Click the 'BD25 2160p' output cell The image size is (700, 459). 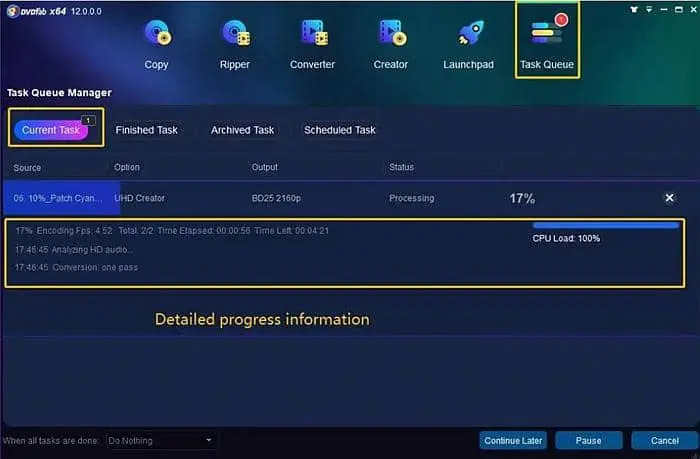(276, 198)
